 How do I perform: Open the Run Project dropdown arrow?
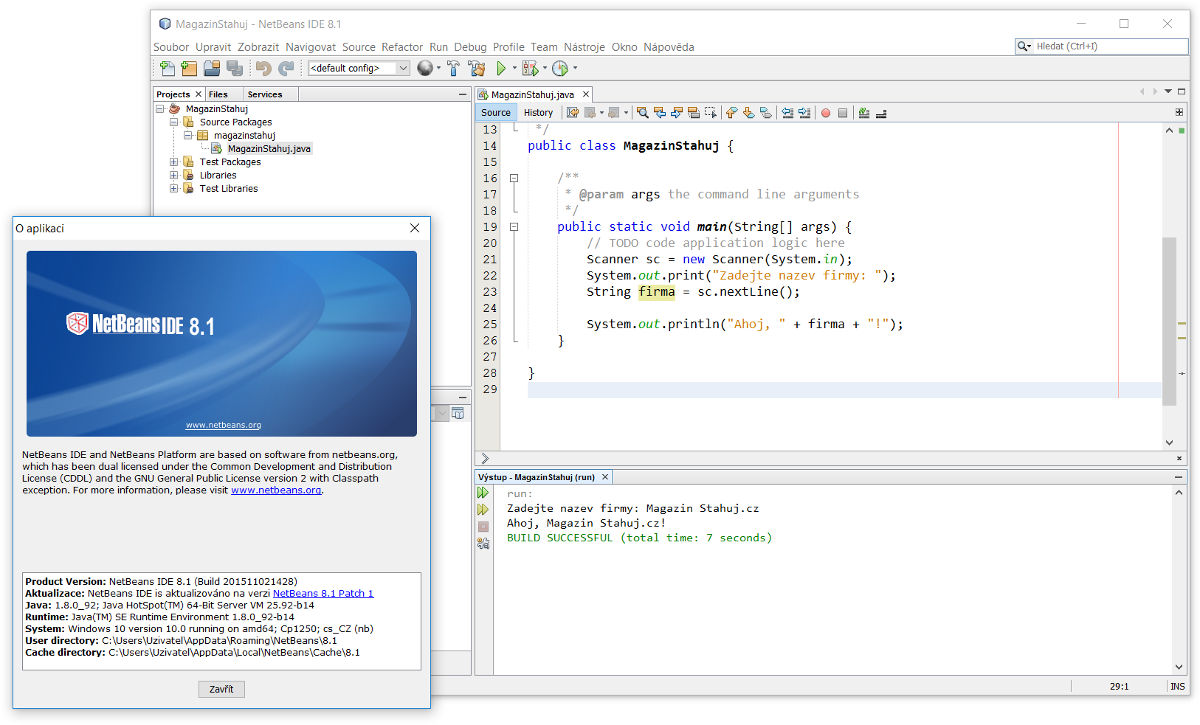pos(515,68)
